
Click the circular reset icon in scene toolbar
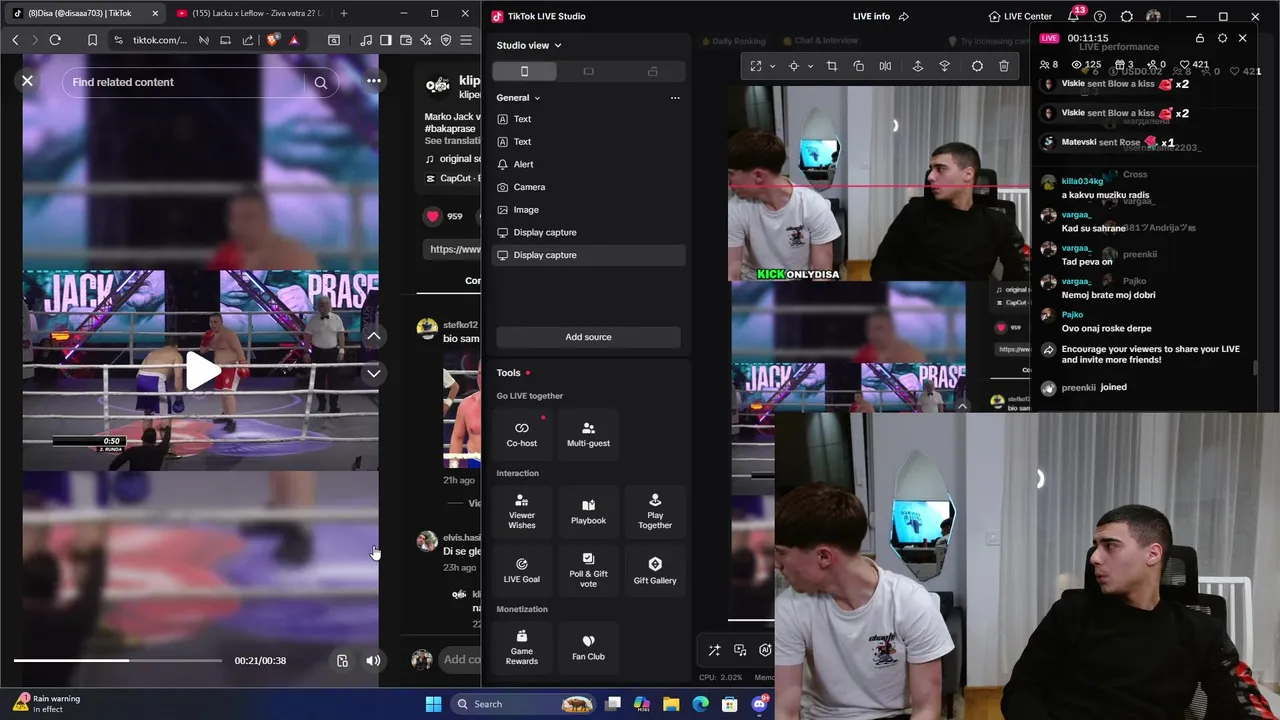click(977, 66)
